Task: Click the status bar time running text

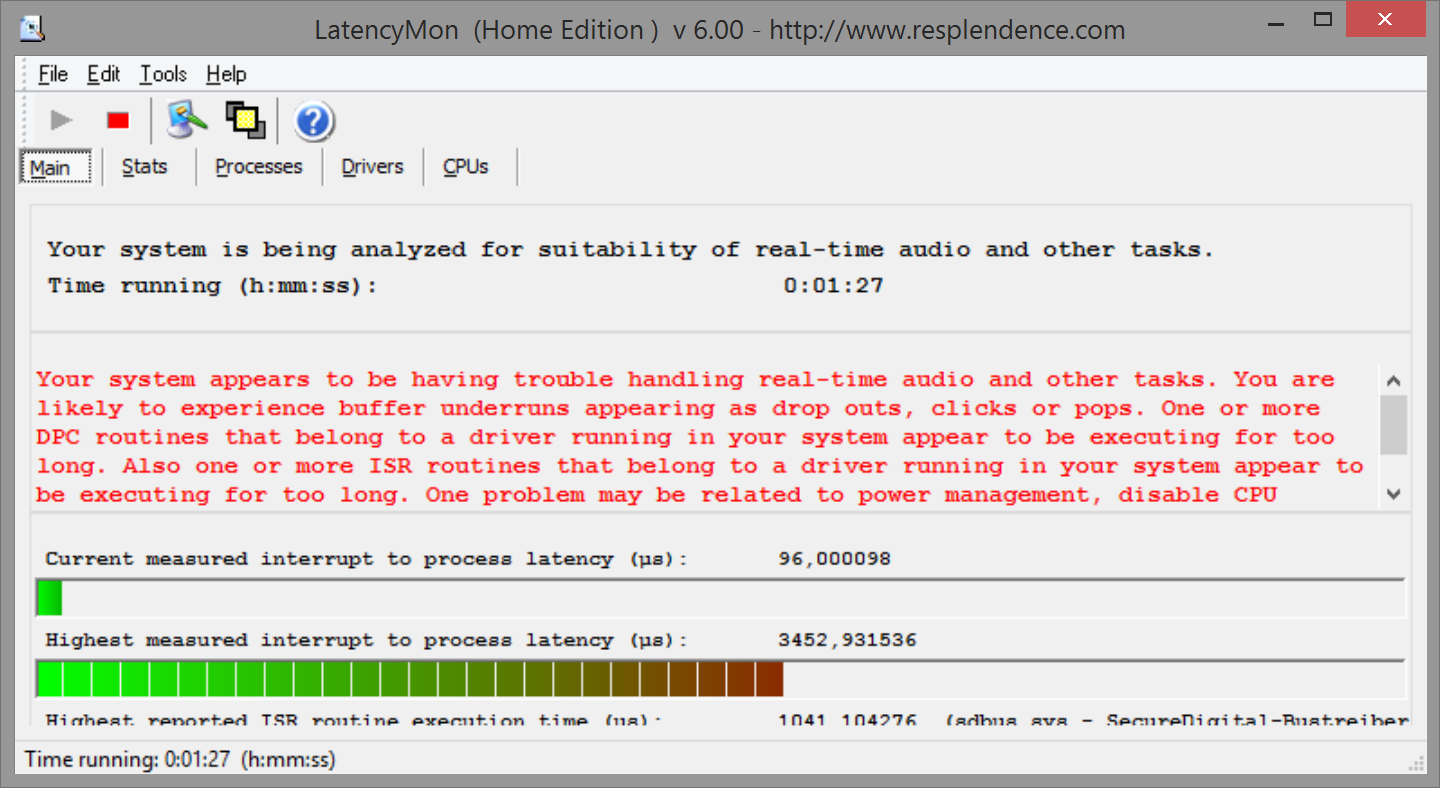Action: [180, 760]
